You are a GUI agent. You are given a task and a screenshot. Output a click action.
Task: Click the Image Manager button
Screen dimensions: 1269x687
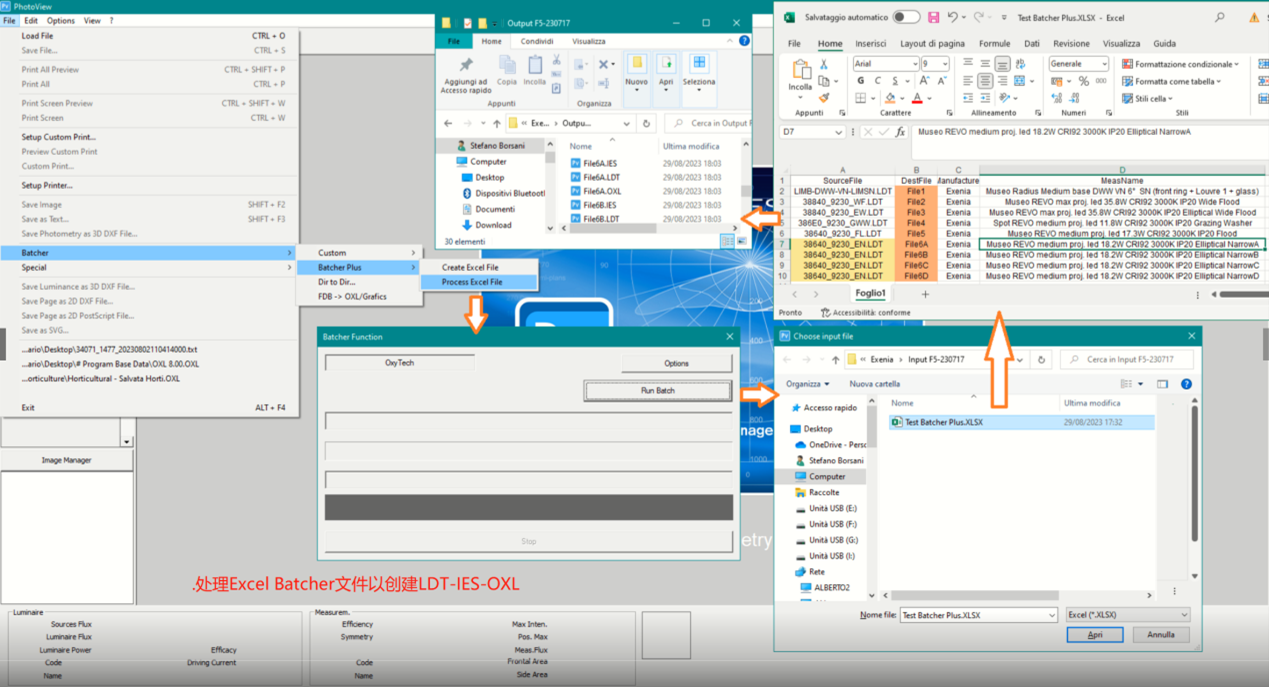[x=66, y=460]
